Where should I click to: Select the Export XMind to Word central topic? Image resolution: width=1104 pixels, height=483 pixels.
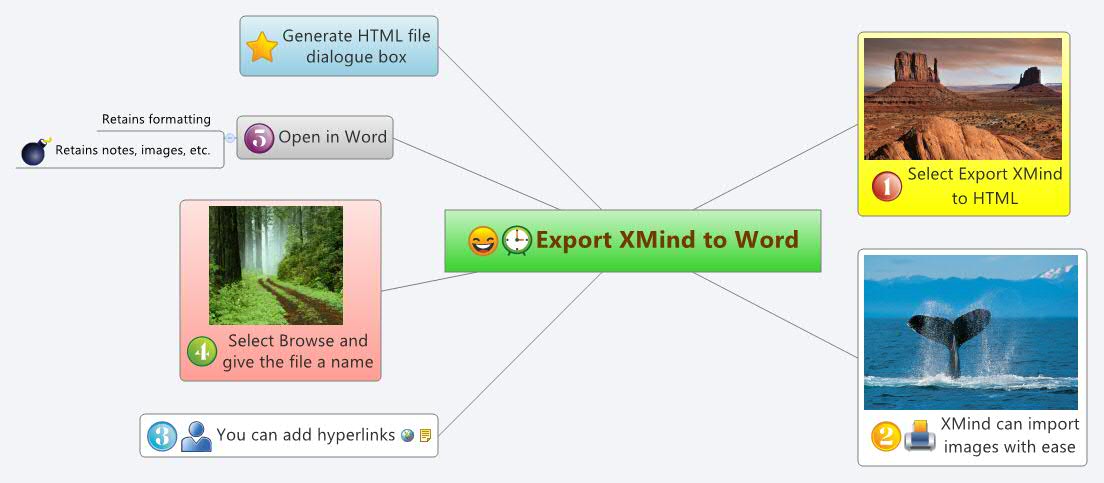coord(666,241)
